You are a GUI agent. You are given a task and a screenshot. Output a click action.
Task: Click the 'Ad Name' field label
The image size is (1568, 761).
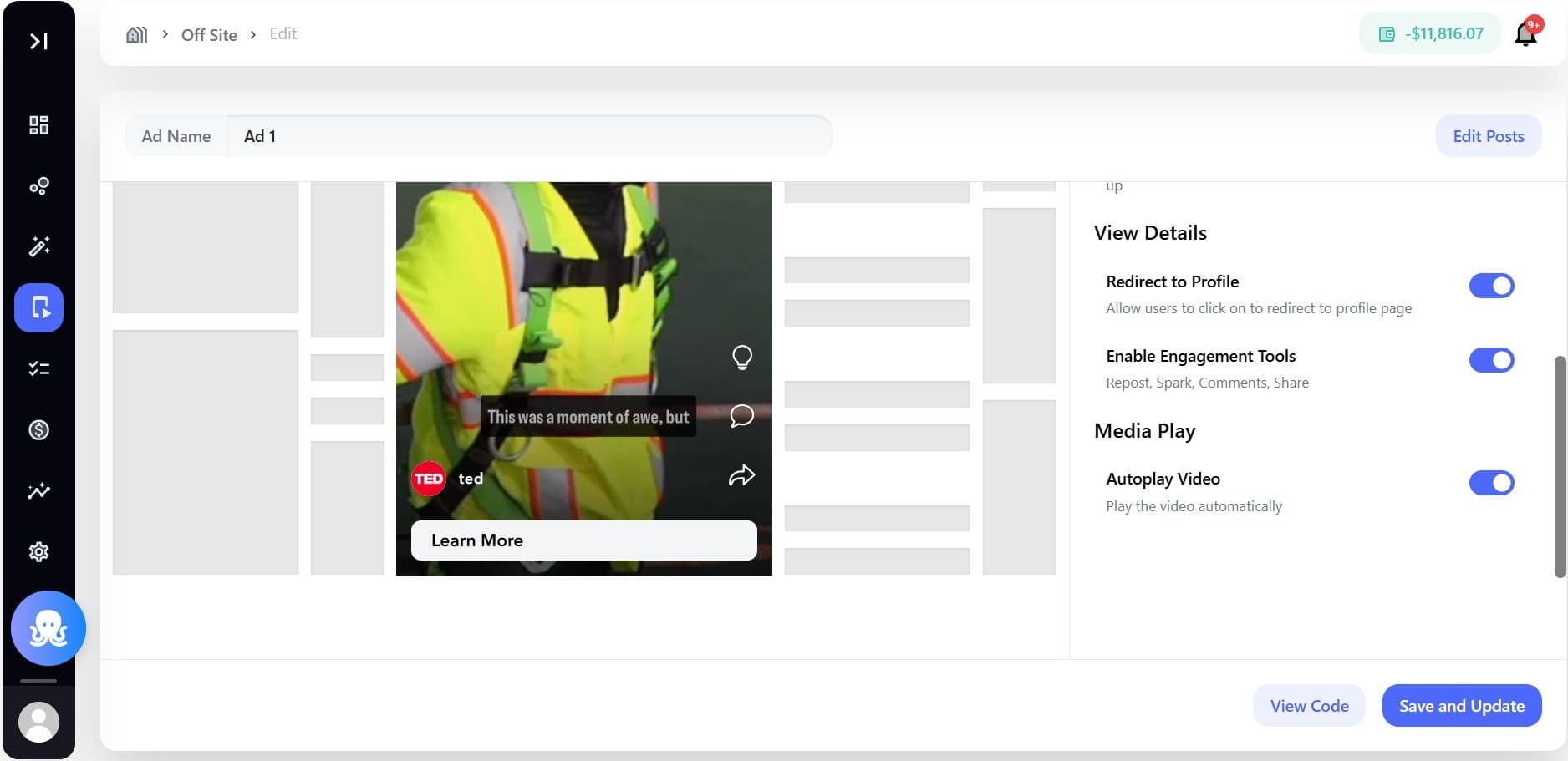176,136
